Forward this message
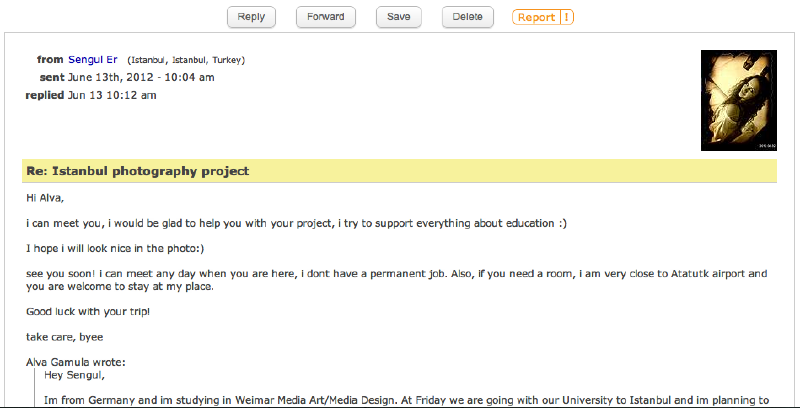Image resolution: width=800 pixels, height=408 pixels. tap(326, 17)
